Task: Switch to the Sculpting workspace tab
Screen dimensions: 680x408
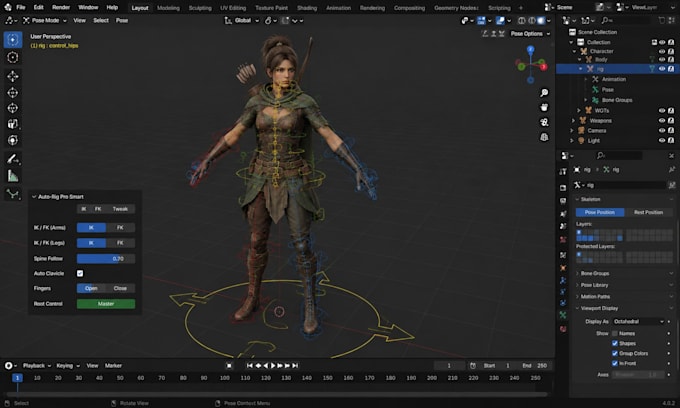Action: click(200, 8)
